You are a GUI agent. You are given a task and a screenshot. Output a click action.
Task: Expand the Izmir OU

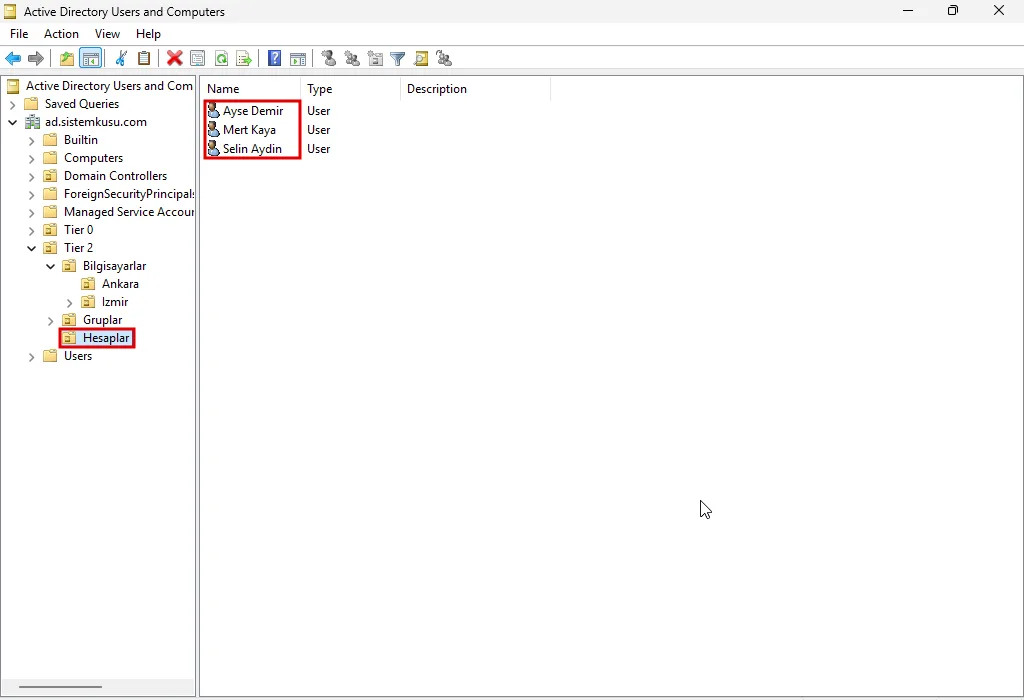(69, 302)
